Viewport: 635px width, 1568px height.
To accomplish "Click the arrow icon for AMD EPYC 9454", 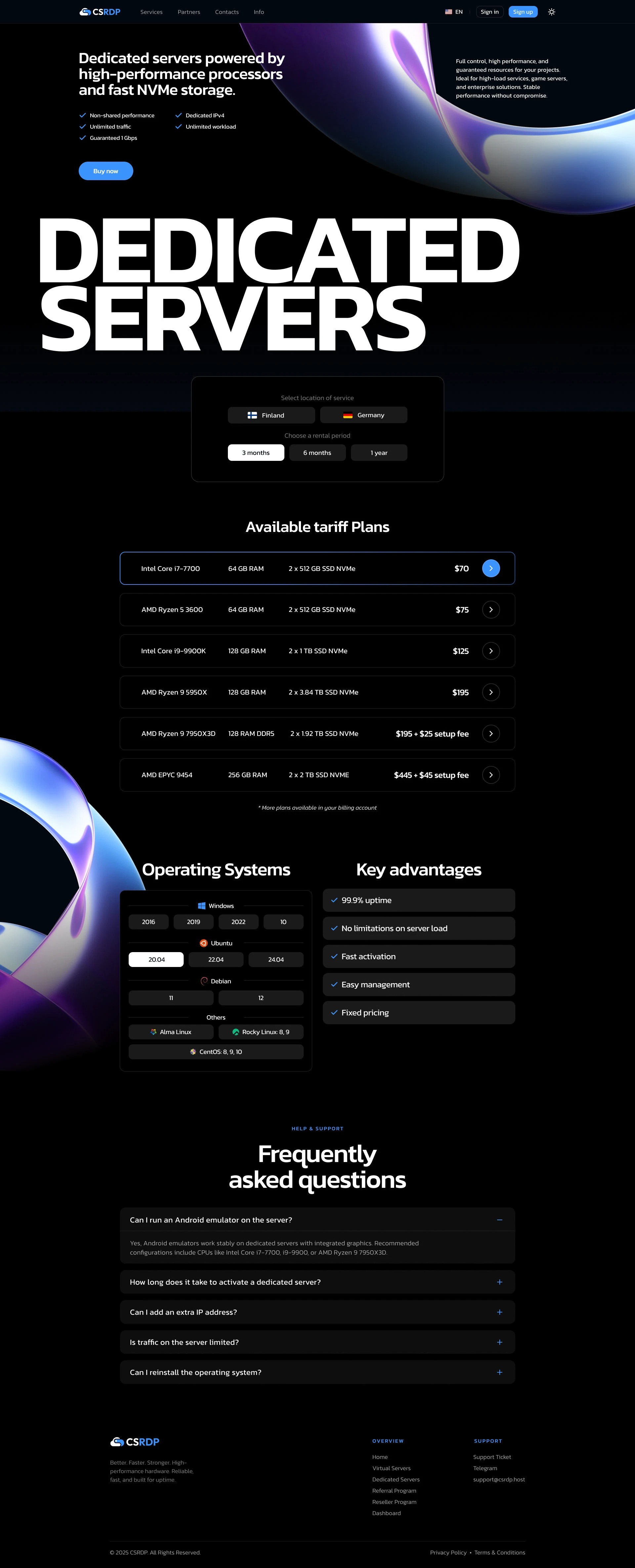I will tap(491, 775).
